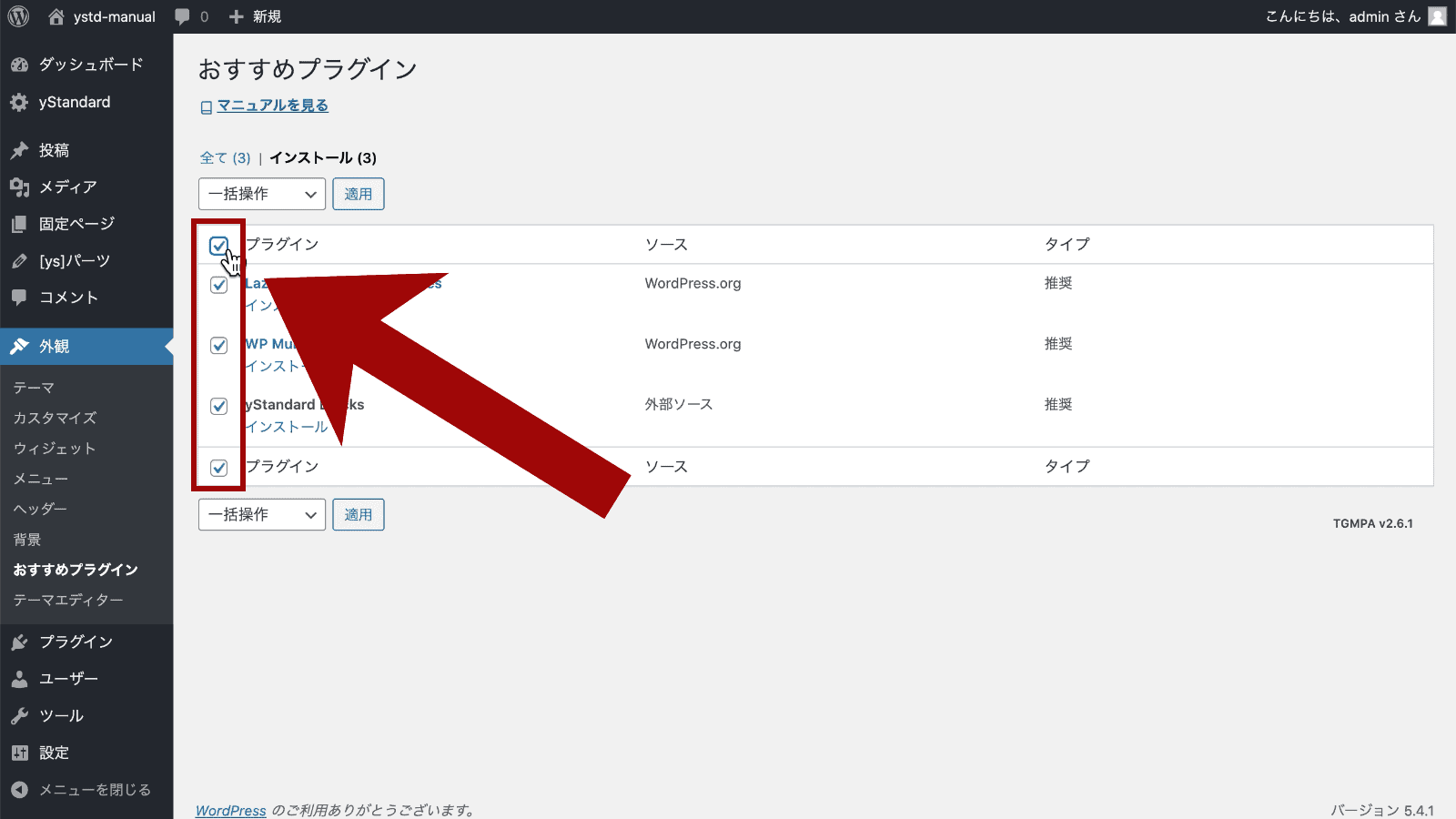Image resolution: width=1456 pixels, height=819 pixels.
Task: Click the ソース column header
Action: tap(666, 244)
